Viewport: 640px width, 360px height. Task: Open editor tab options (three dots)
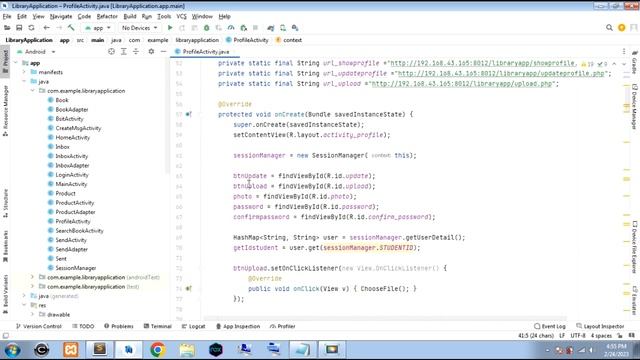(624, 51)
